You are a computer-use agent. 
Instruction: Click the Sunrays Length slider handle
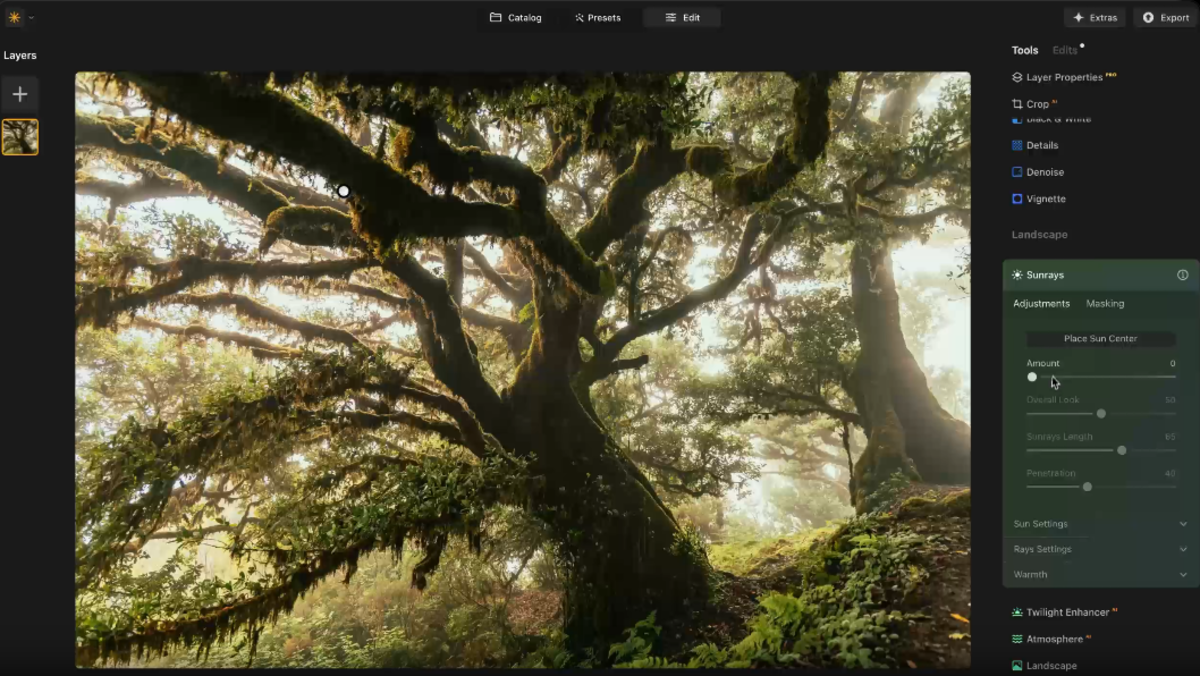pyautogui.click(x=1122, y=451)
